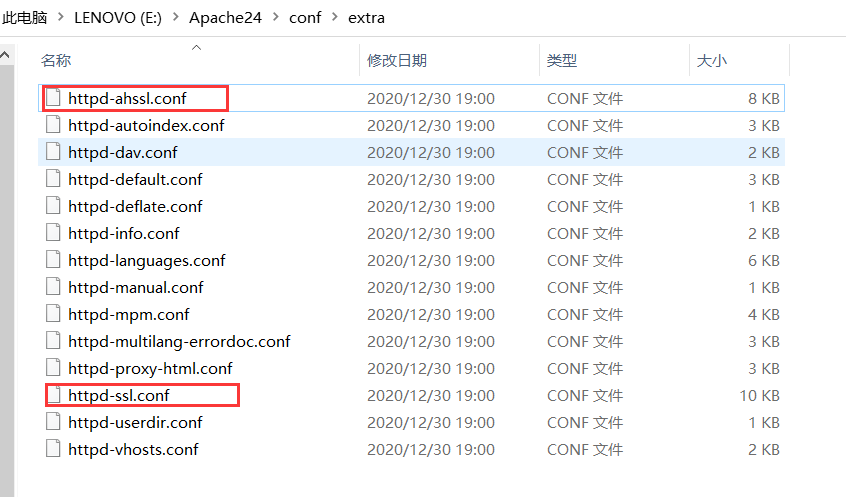Sort files by the 类型 column header

pos(562,60)
